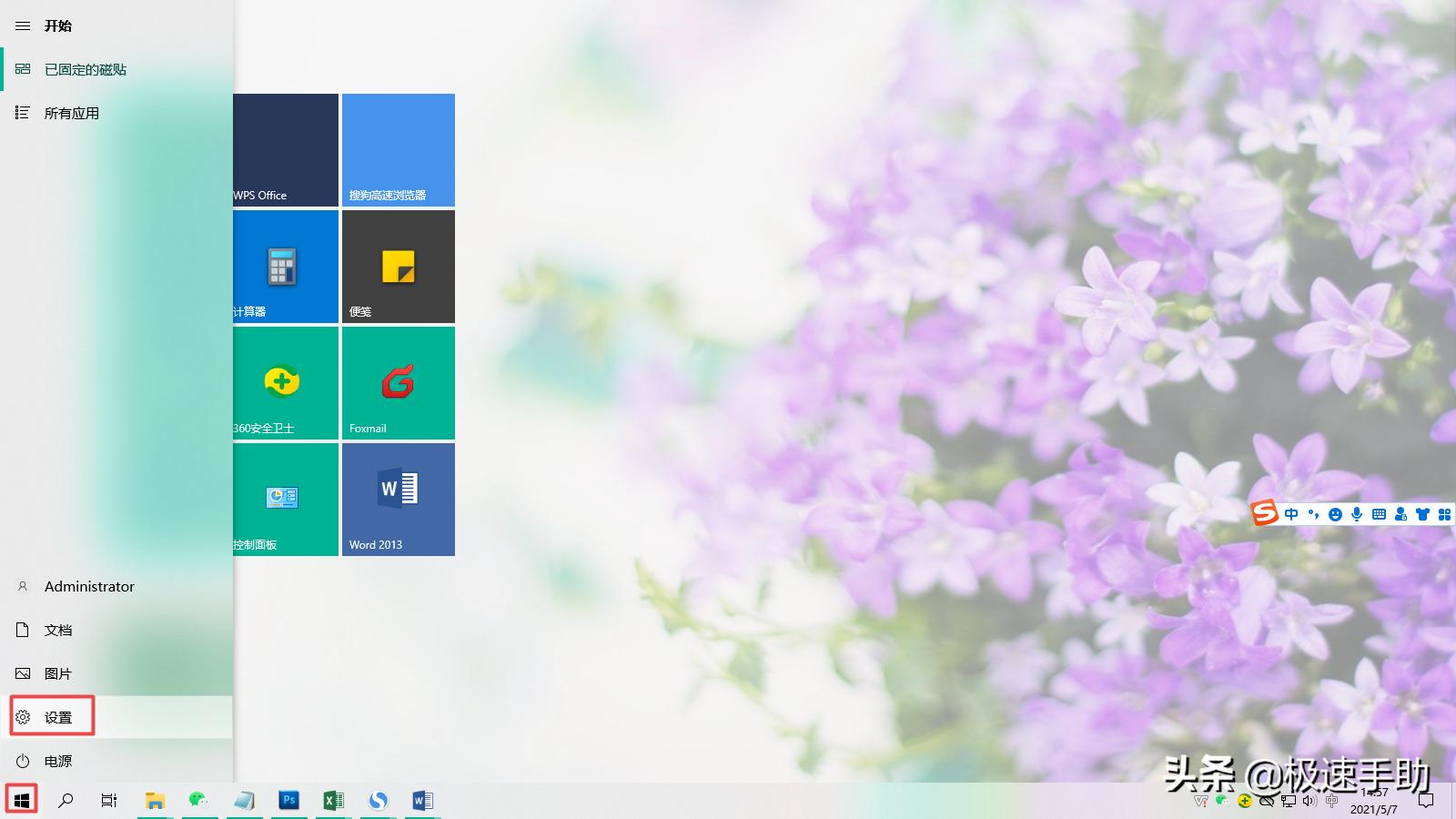Open Word 2013 from its Start tile

[x=398, y=500]
